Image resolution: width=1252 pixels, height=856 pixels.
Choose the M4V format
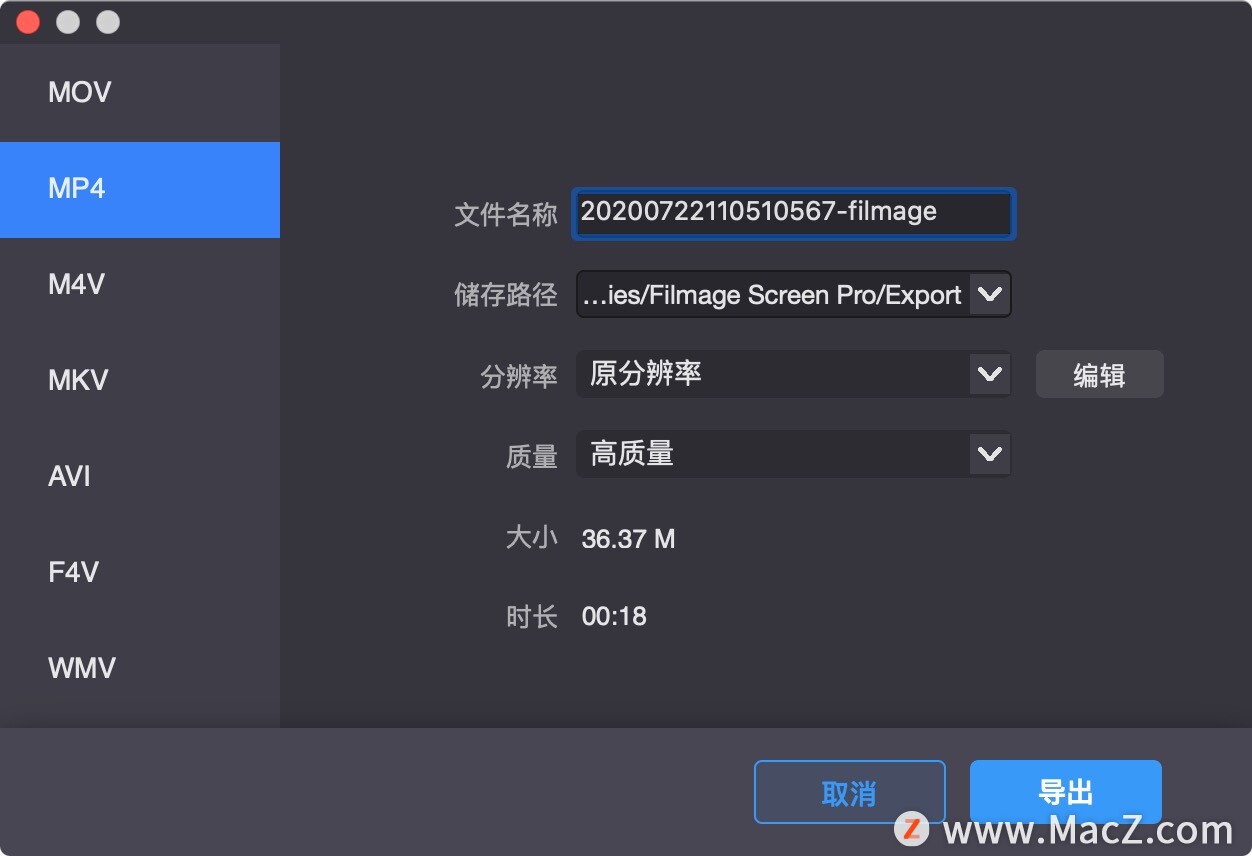click(x=140, y=285)
